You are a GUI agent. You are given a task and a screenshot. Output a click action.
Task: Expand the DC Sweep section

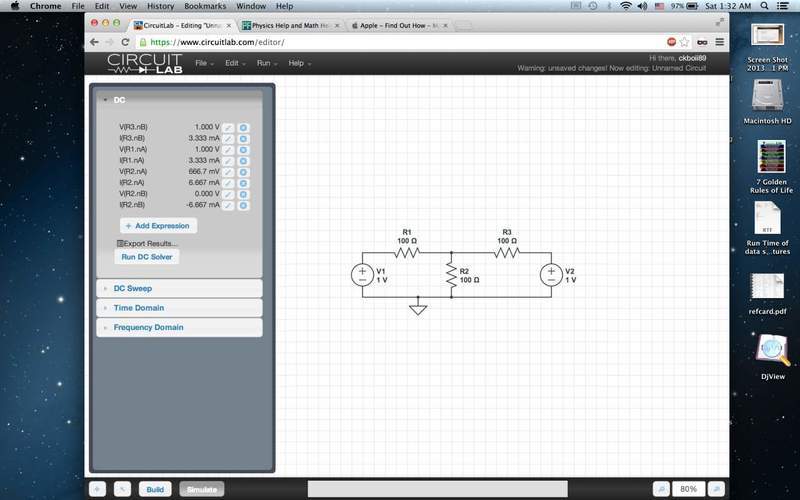tap(133, 288)
